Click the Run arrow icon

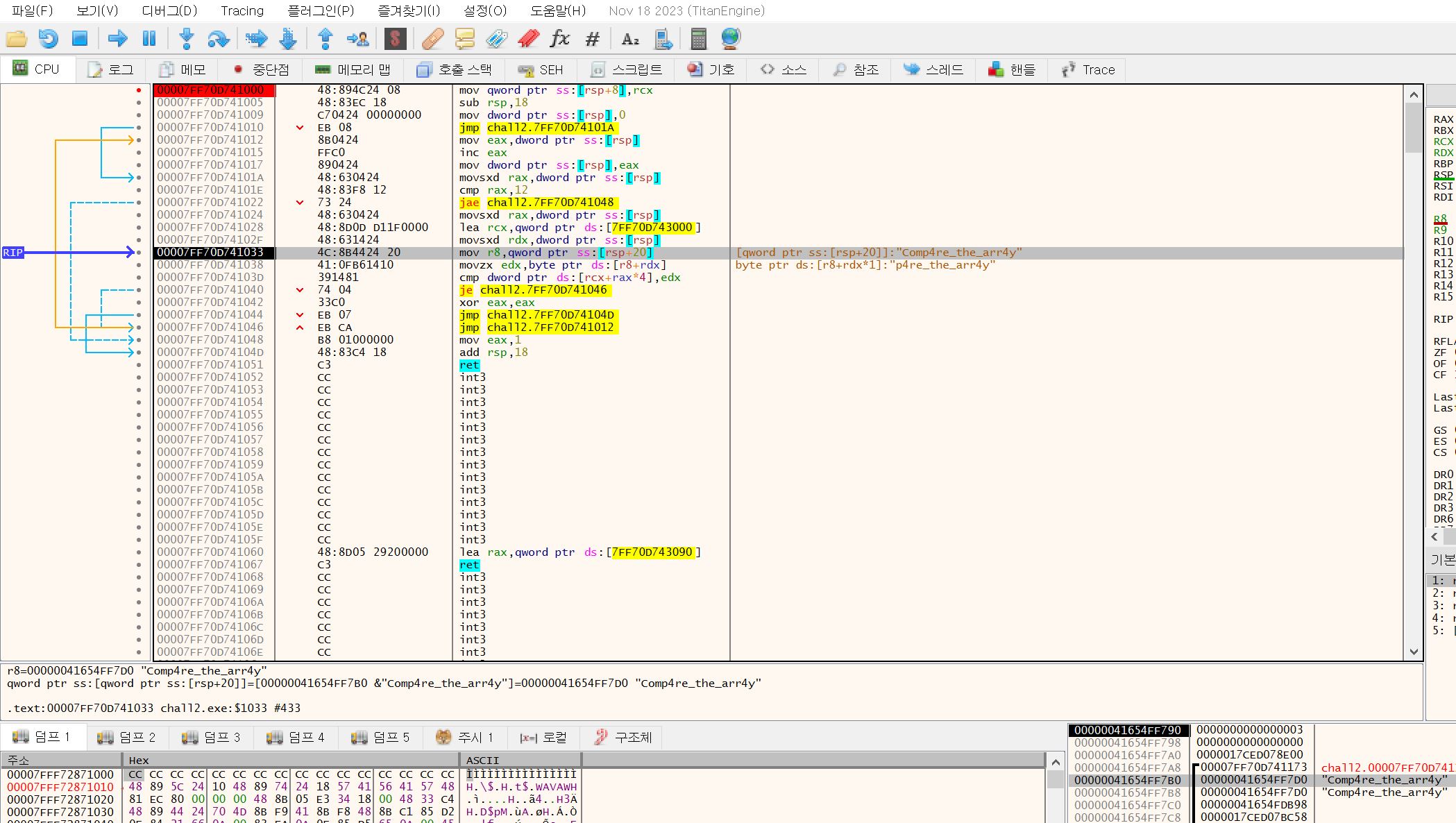coord(117,38)
